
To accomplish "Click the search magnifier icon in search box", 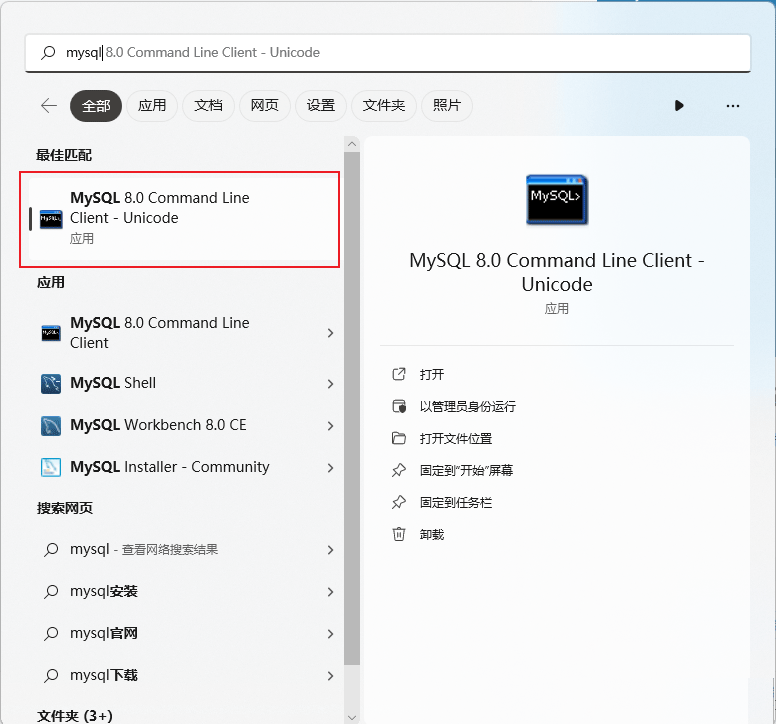I will (x=48, y=52).
